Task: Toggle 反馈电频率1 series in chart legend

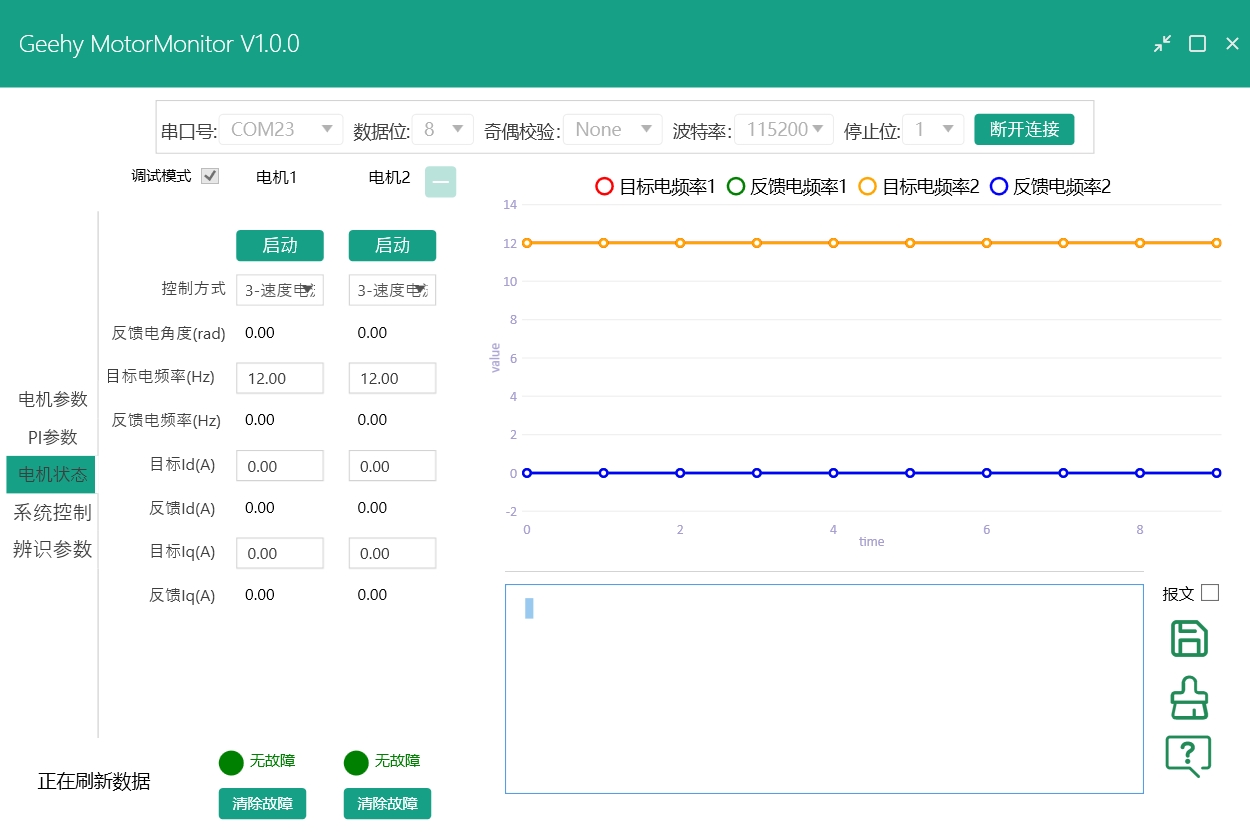Action: pyautogui.click(x=786, y=186)
